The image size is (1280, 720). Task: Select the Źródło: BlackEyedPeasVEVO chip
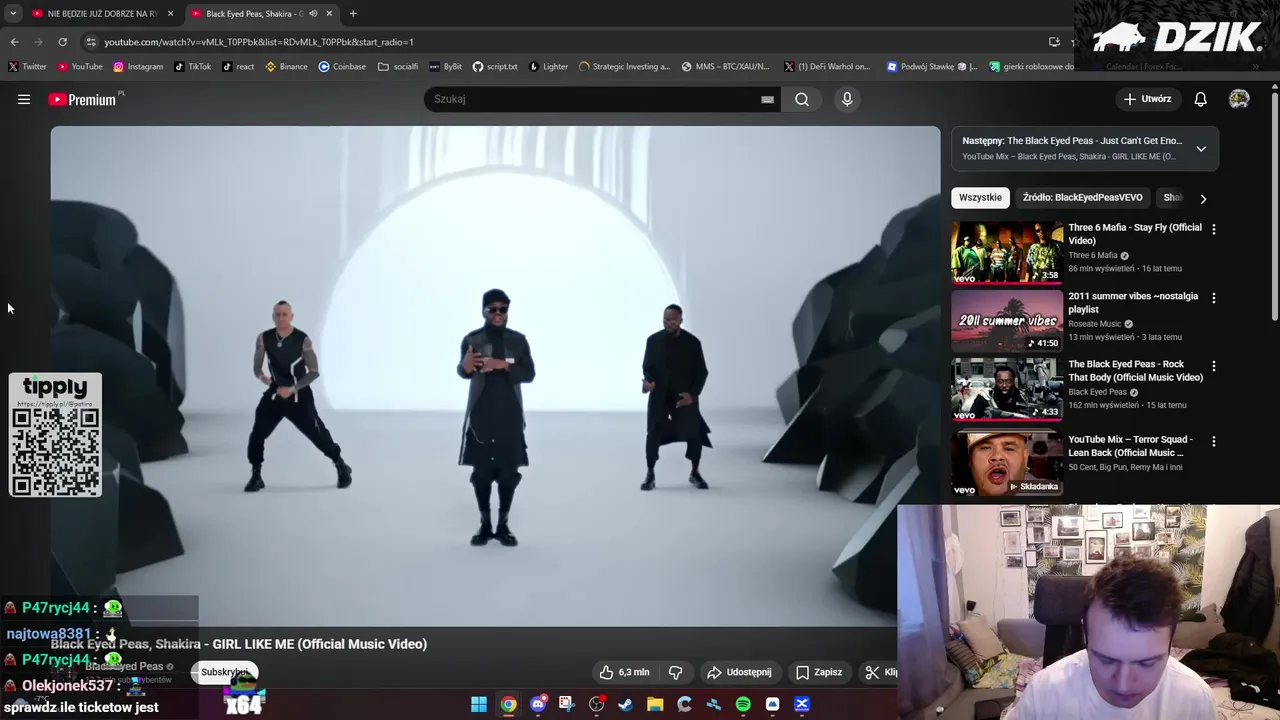1082,198
